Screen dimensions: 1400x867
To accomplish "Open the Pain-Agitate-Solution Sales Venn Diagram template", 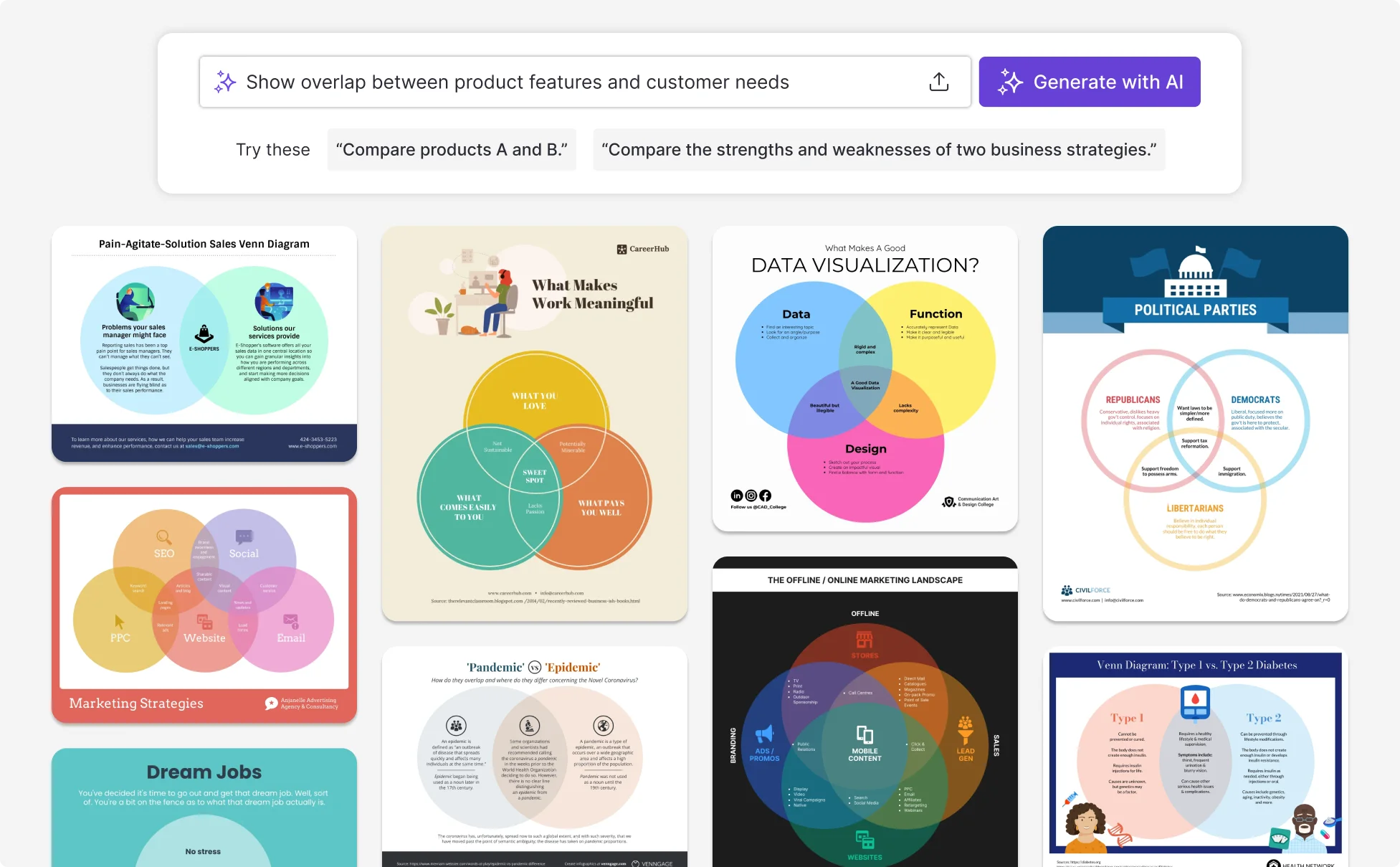I will pyautogui.click(x=204, y=344).
